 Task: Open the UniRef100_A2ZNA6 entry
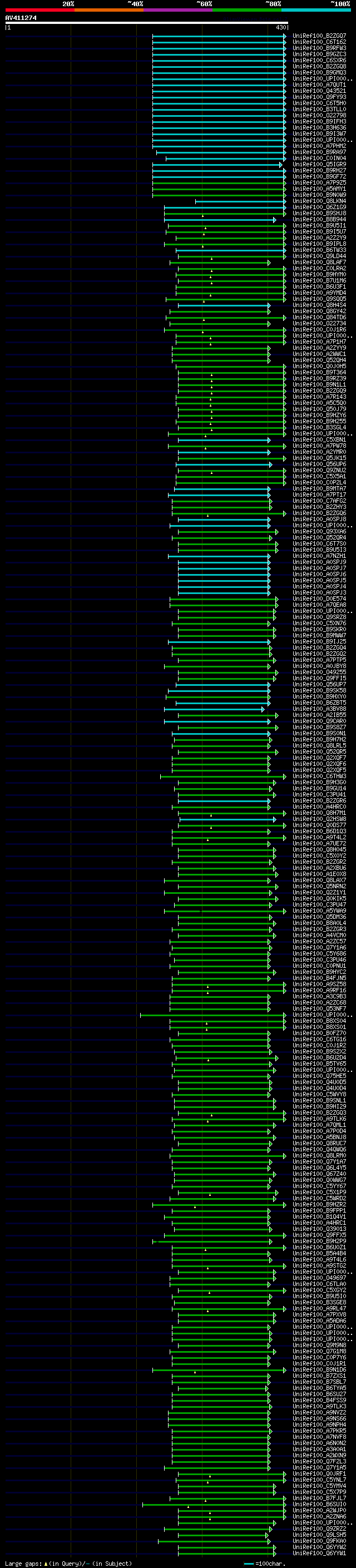click(x=319, y=1516)
